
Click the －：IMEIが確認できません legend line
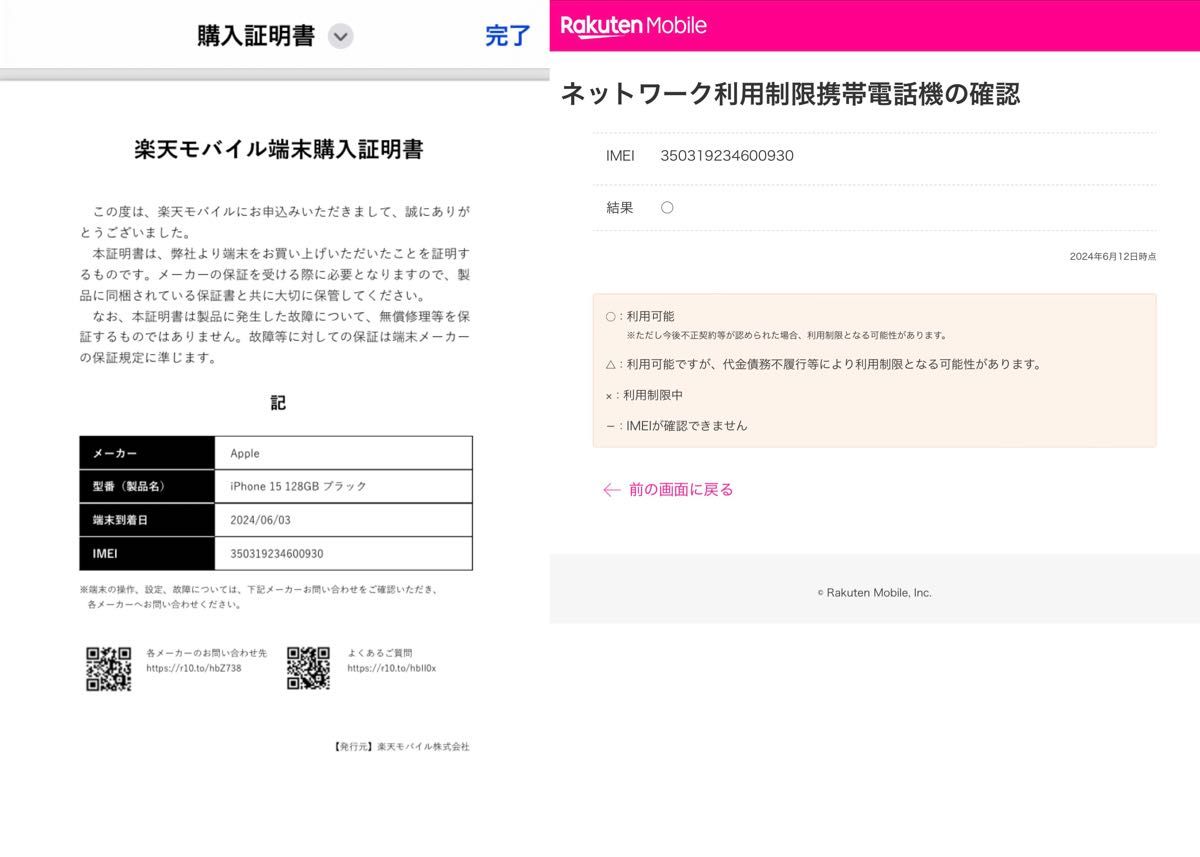pyautogui.click(x=676, y=426)
